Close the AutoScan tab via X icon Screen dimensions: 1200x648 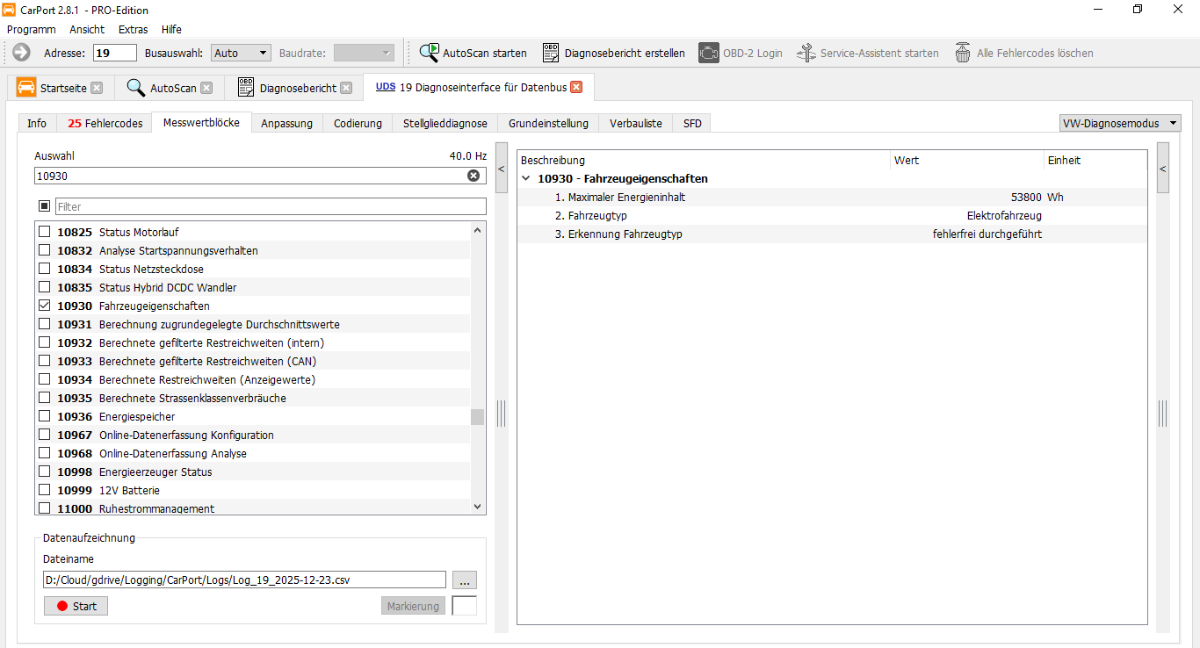click(x=207, y=88)
